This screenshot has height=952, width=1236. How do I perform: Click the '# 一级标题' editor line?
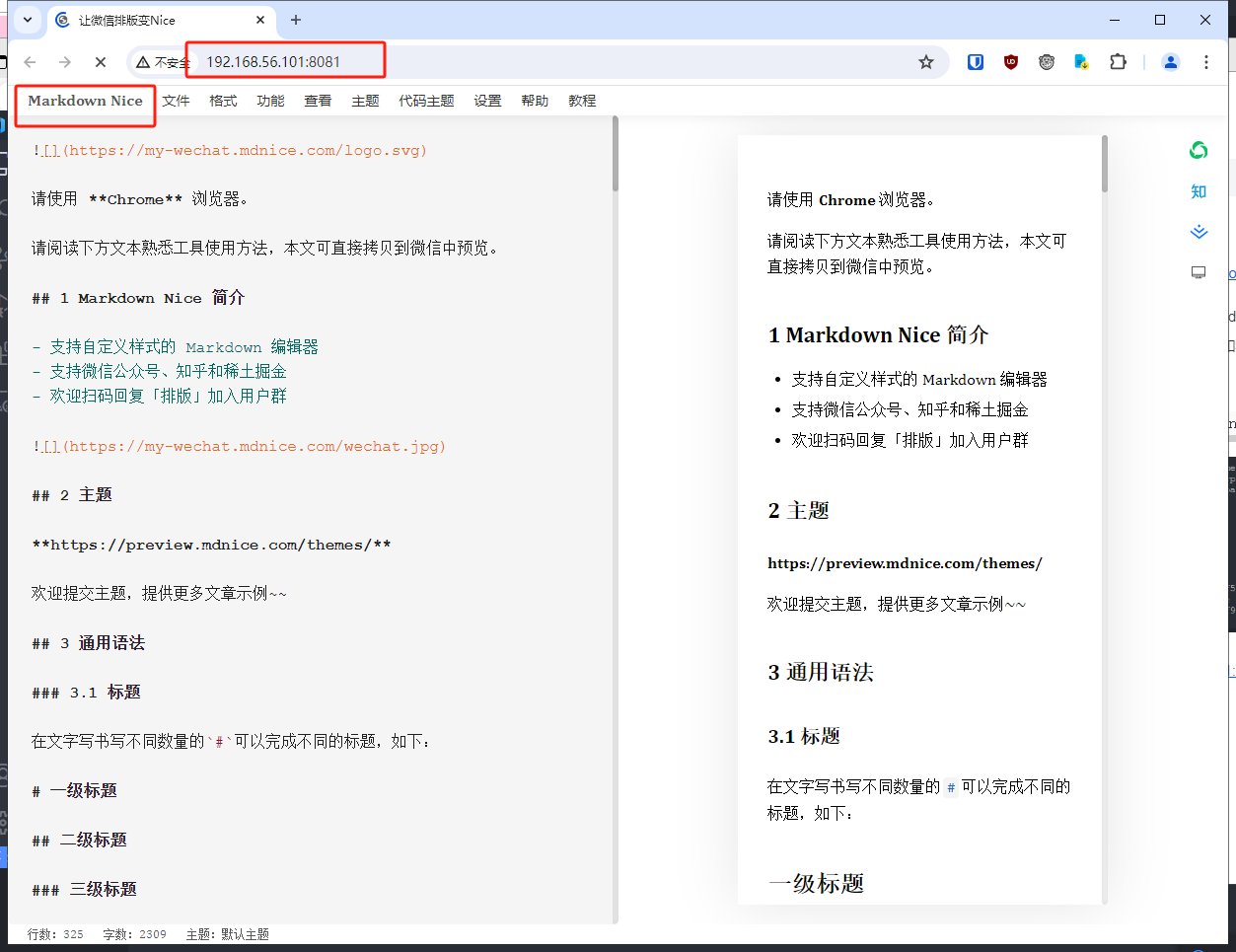click(x=75, y=791)
